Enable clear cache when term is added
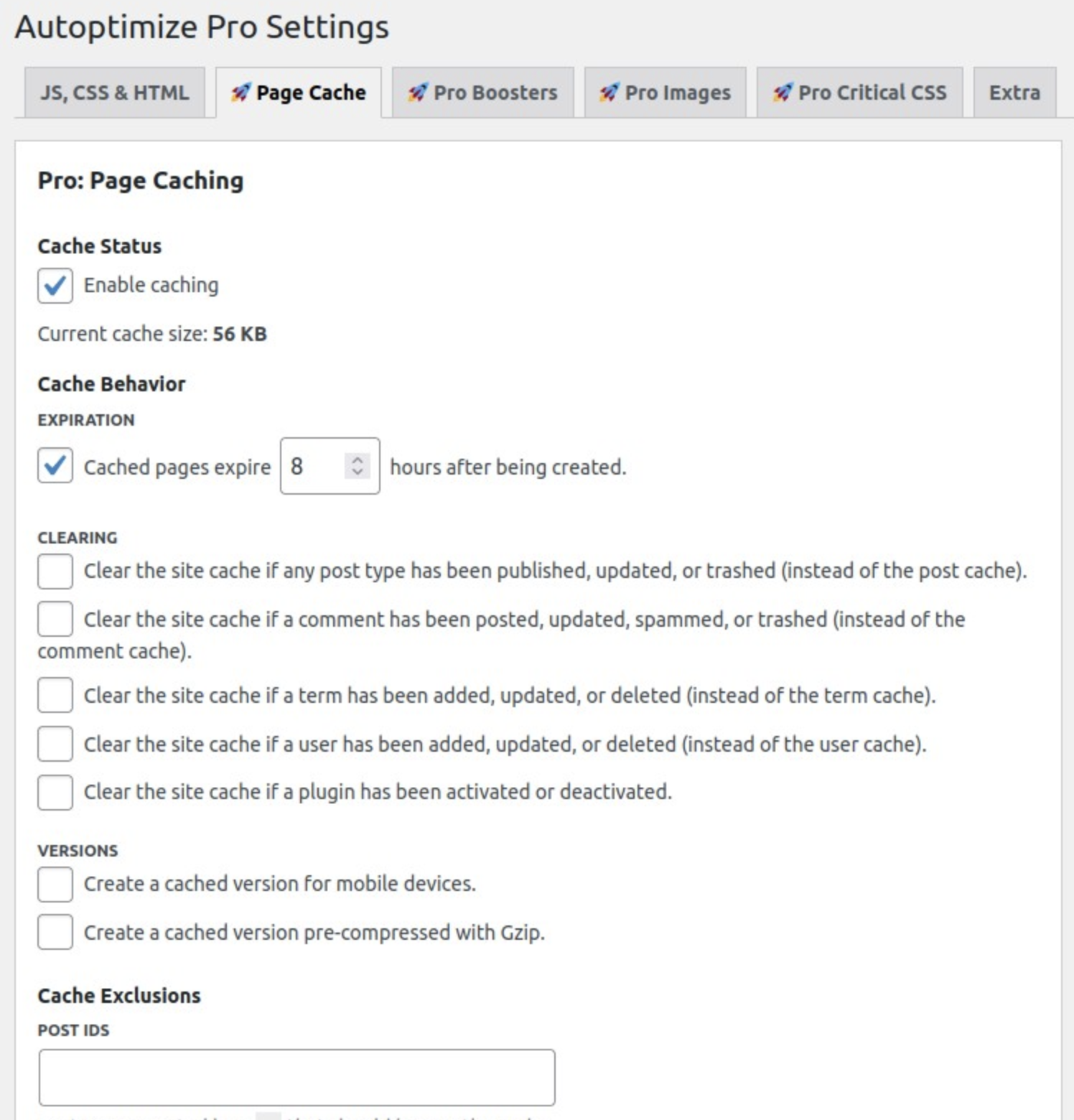The width and height of the screenshot is (1074, 1120). 55,695
